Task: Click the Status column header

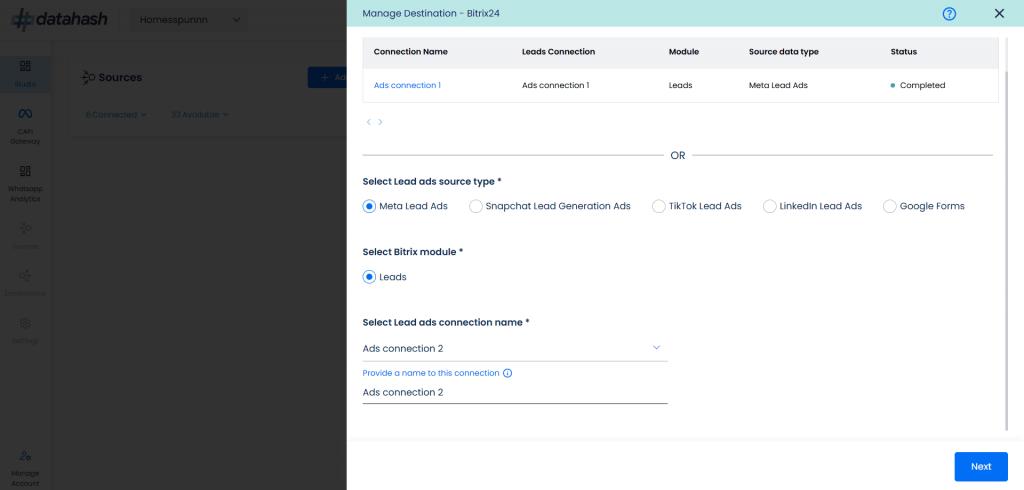Action: coord(904,52)
